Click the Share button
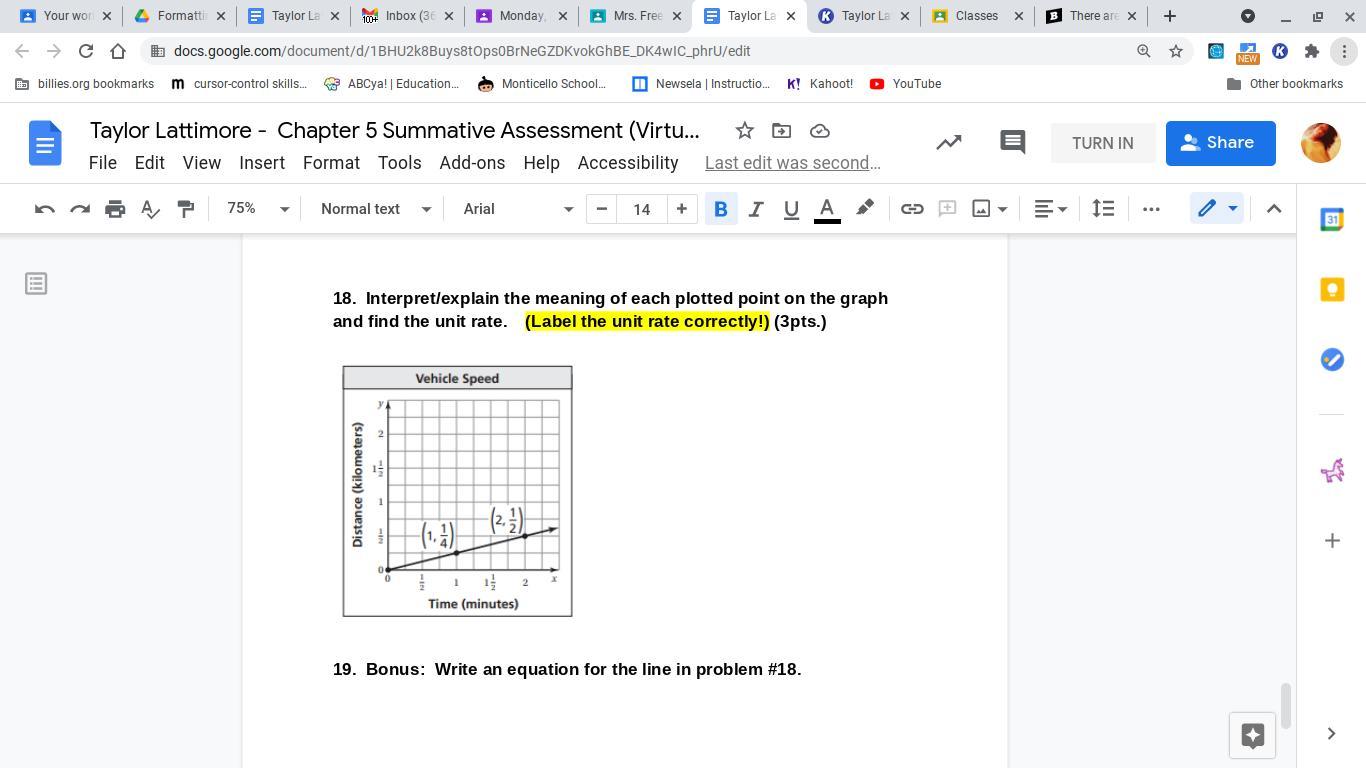 [x=1220, y=143]
